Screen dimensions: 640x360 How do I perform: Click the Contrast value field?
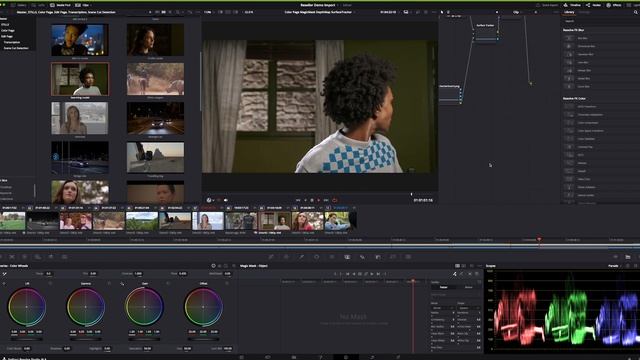[x=138, y=273]
